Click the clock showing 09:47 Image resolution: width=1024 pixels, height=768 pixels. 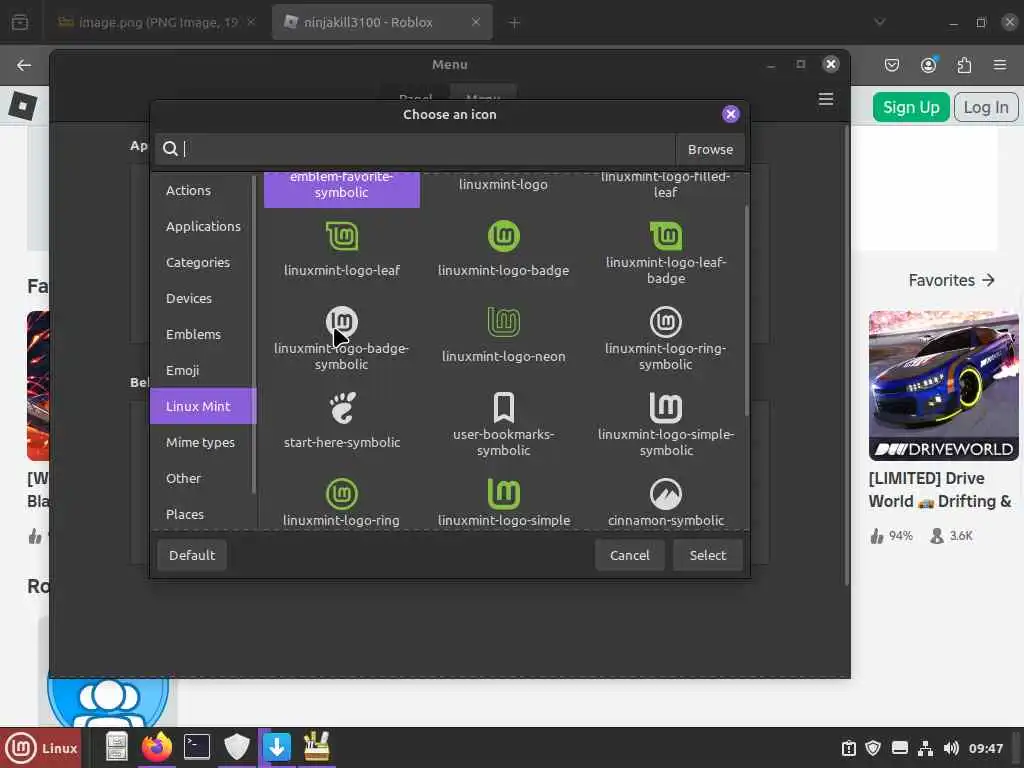[985, 748]
